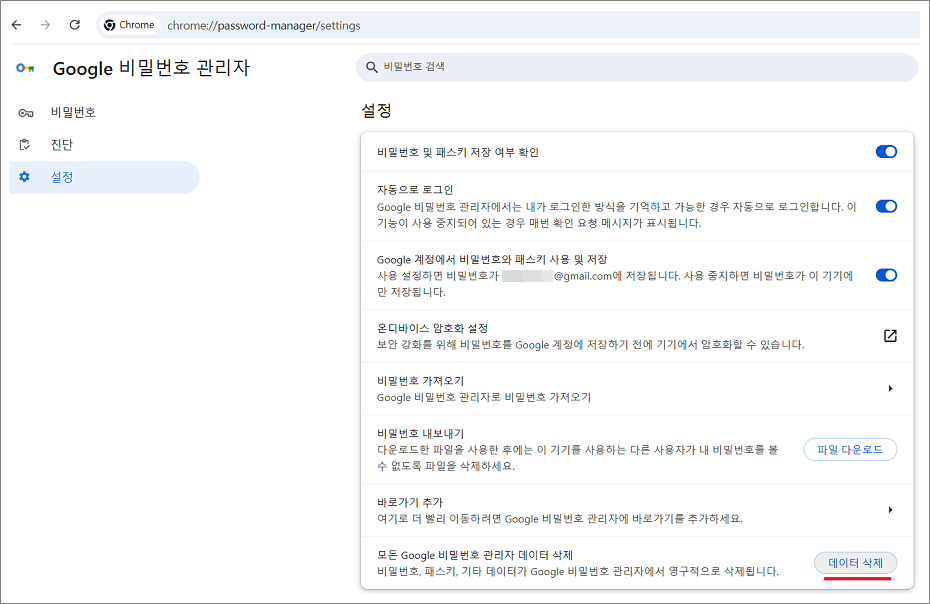This screenshot has height=604, width=930.
Task: Select the 설정 sidebar item
Action: (104, 177)
